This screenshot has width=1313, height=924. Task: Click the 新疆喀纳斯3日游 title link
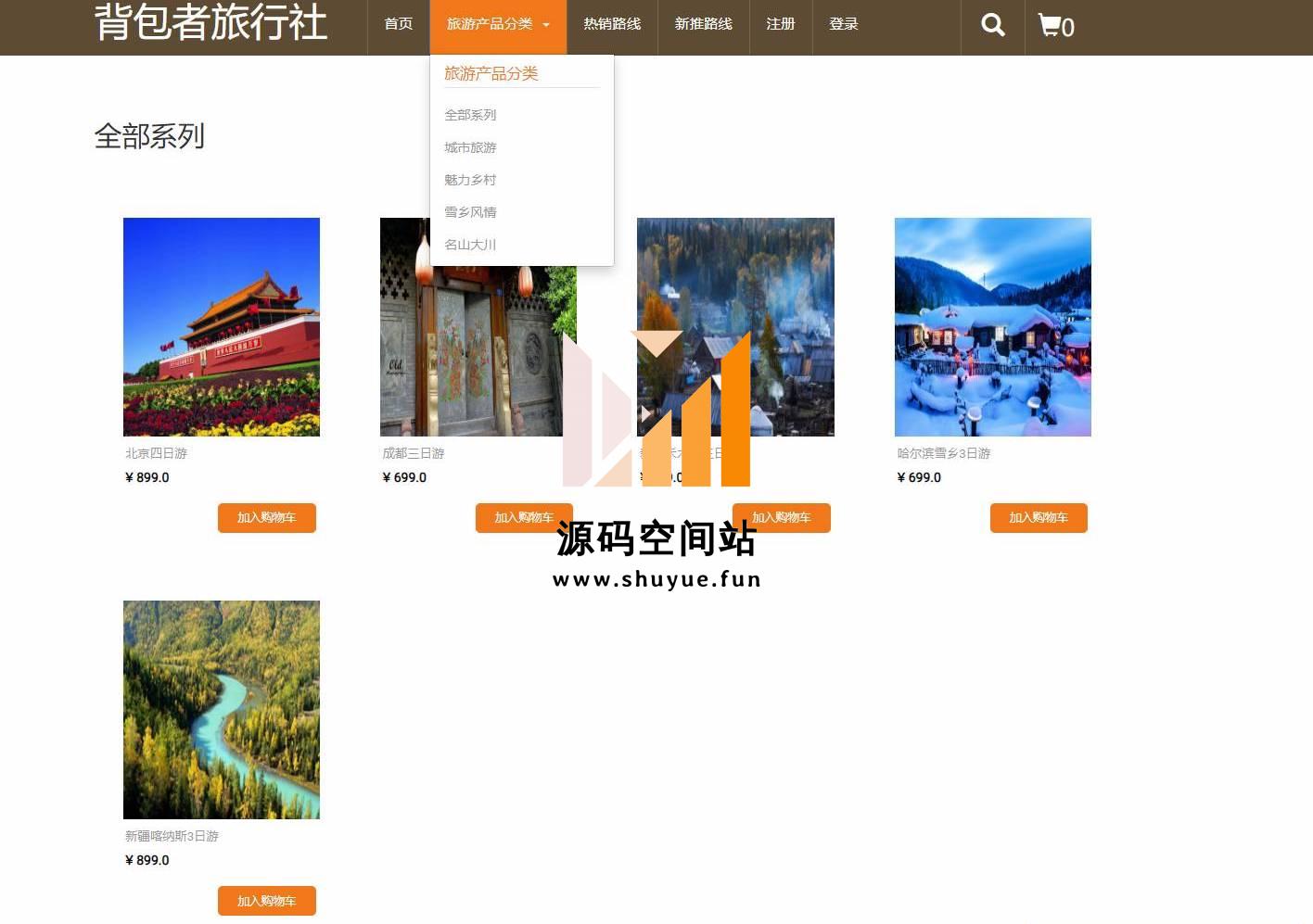pyautogui.click(x=172, y=836)
